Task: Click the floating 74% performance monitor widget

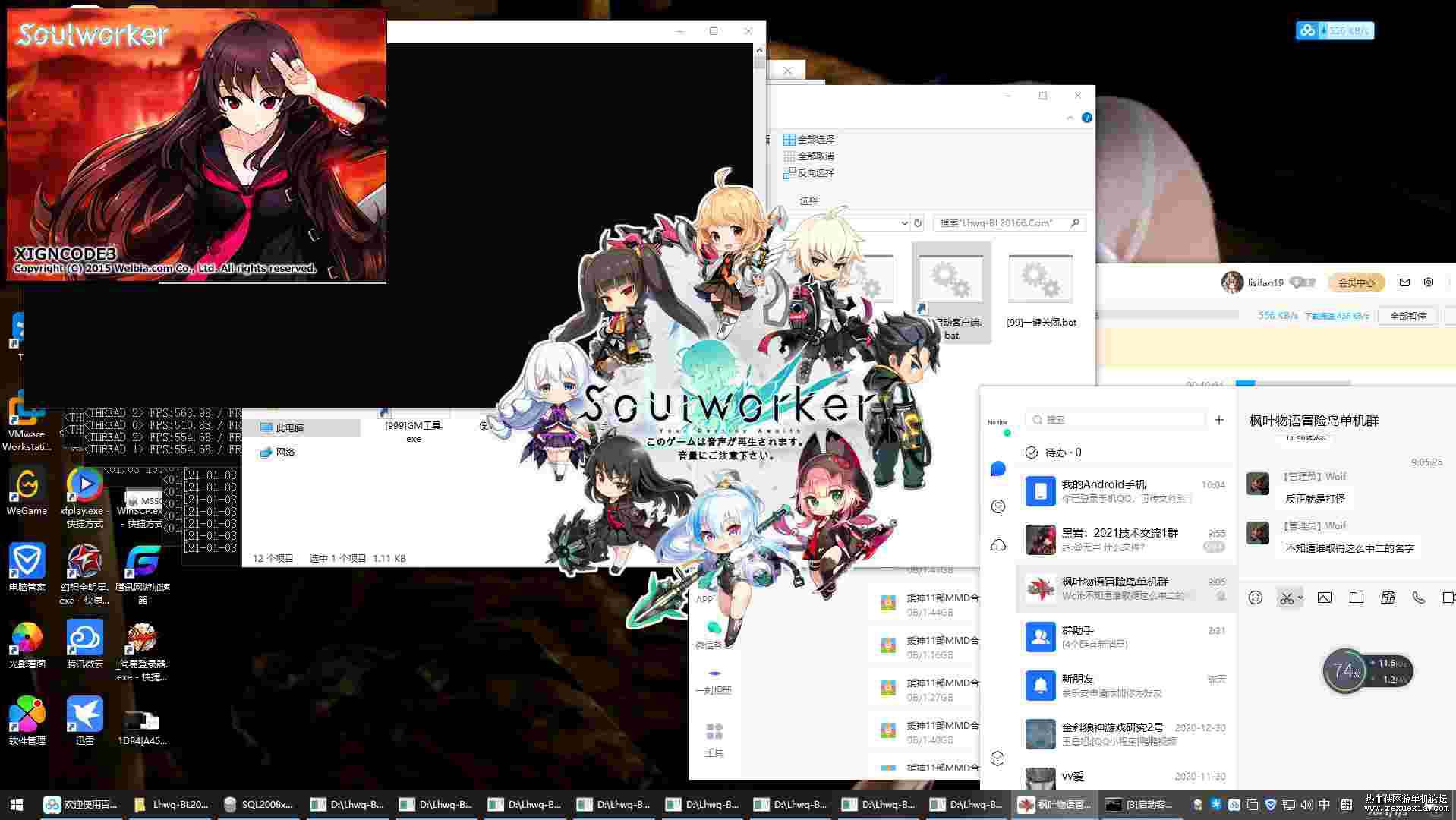Action: pos(1368,671)
